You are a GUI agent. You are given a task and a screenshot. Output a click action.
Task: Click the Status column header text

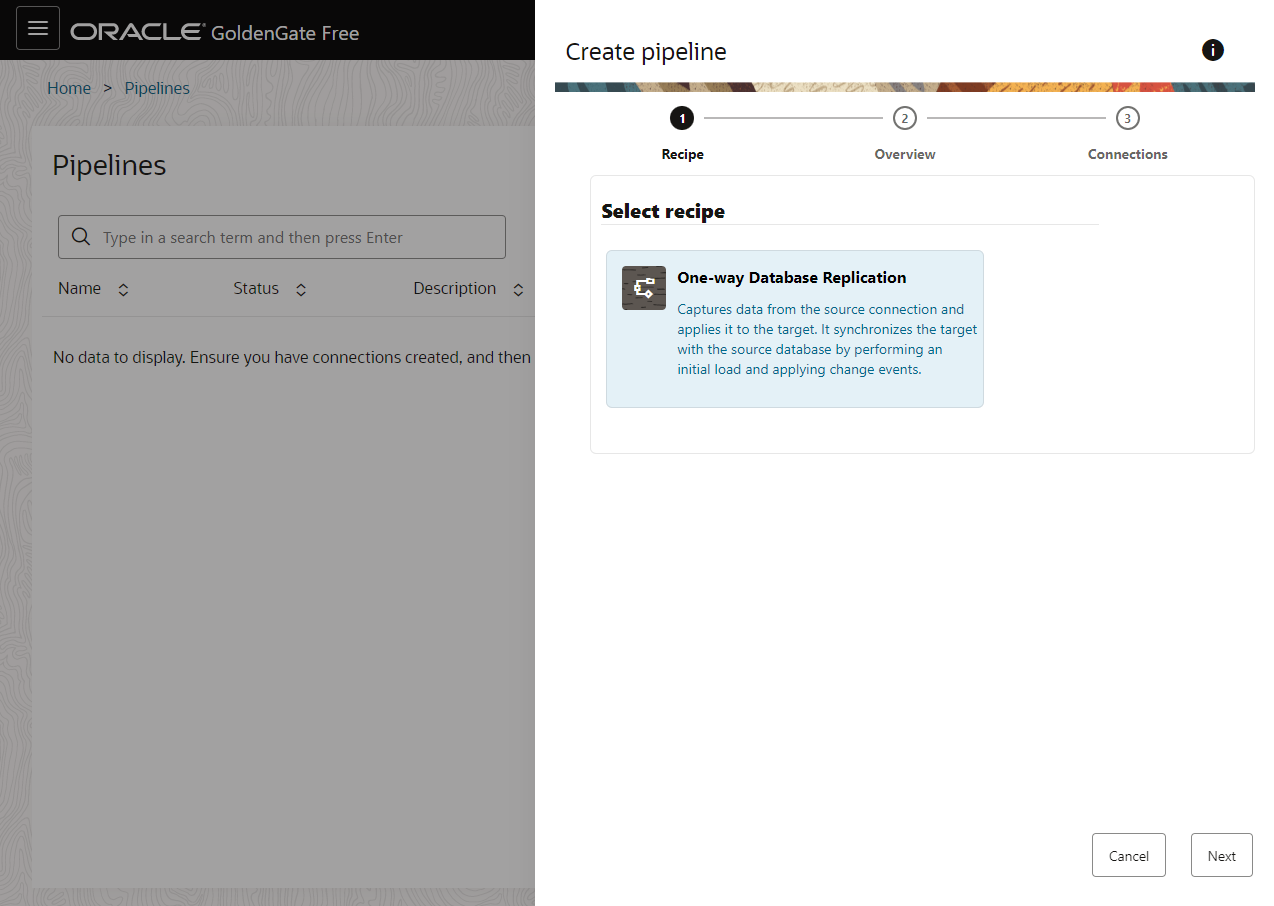[x=256, y=288]
